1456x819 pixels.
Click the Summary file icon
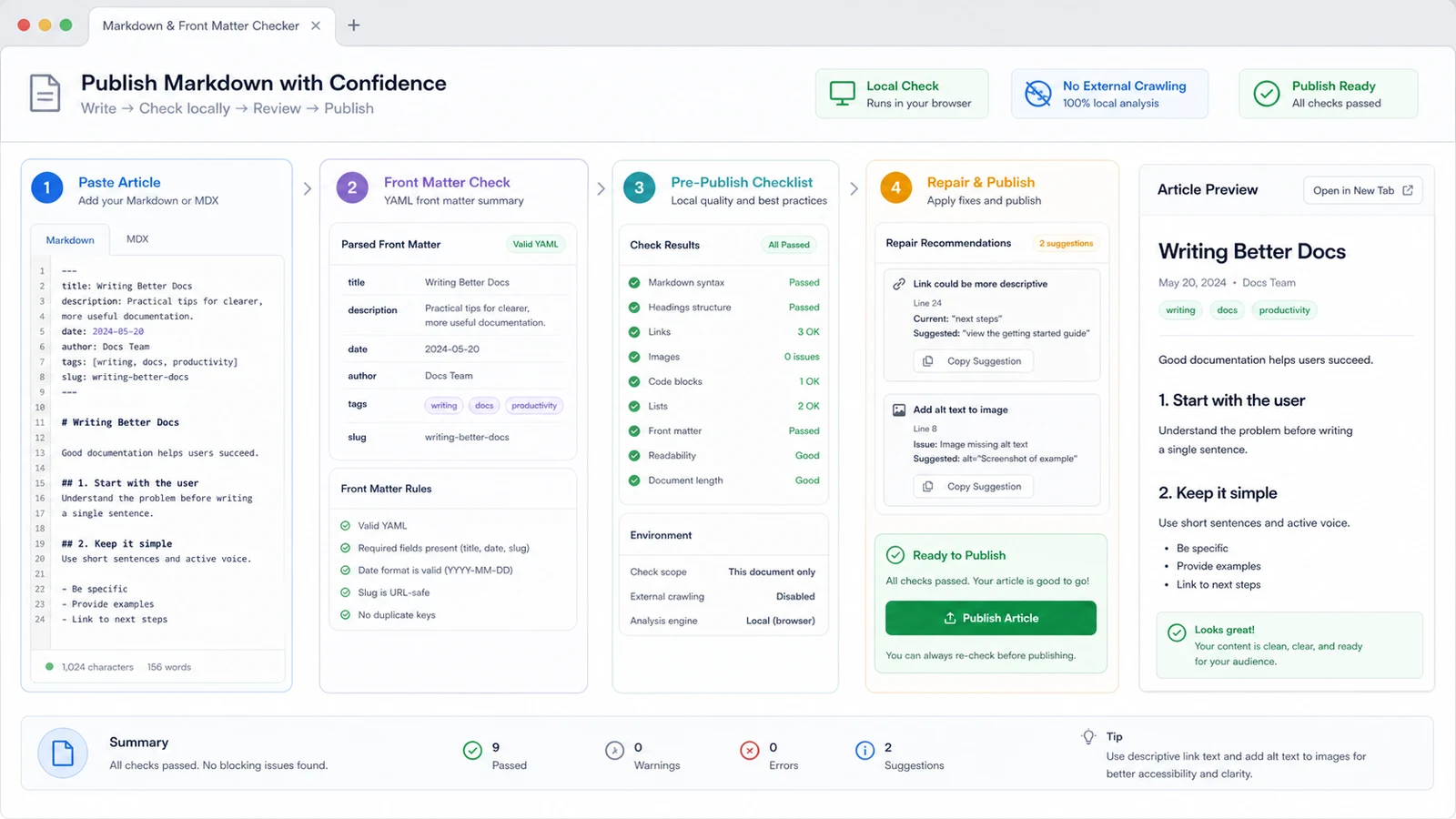click(x=63, y=753)
